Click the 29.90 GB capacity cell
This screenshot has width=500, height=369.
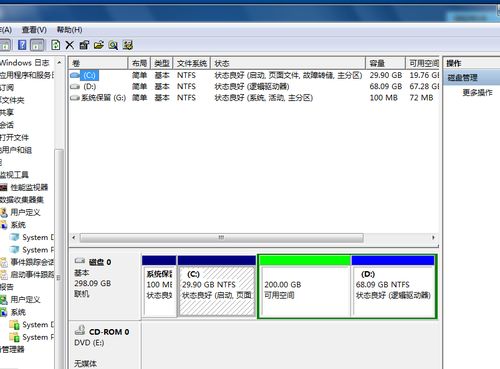386,75
